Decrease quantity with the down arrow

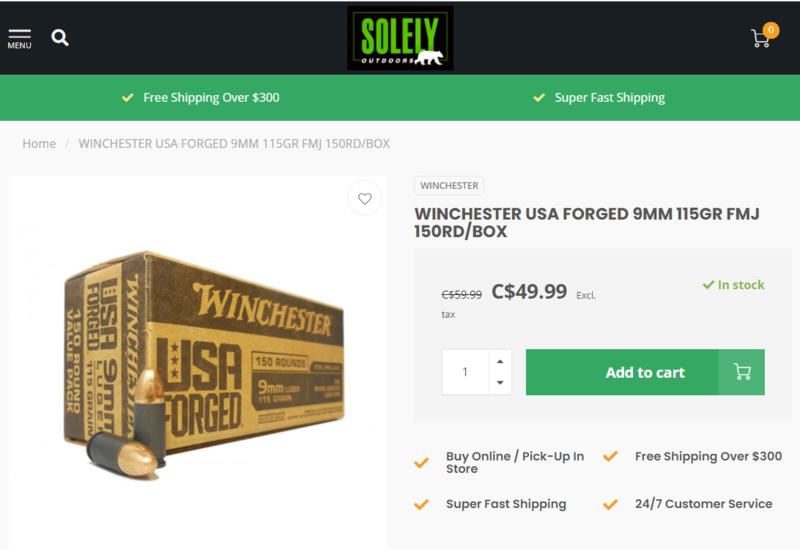pyautogui.click(x=500, y=383)
